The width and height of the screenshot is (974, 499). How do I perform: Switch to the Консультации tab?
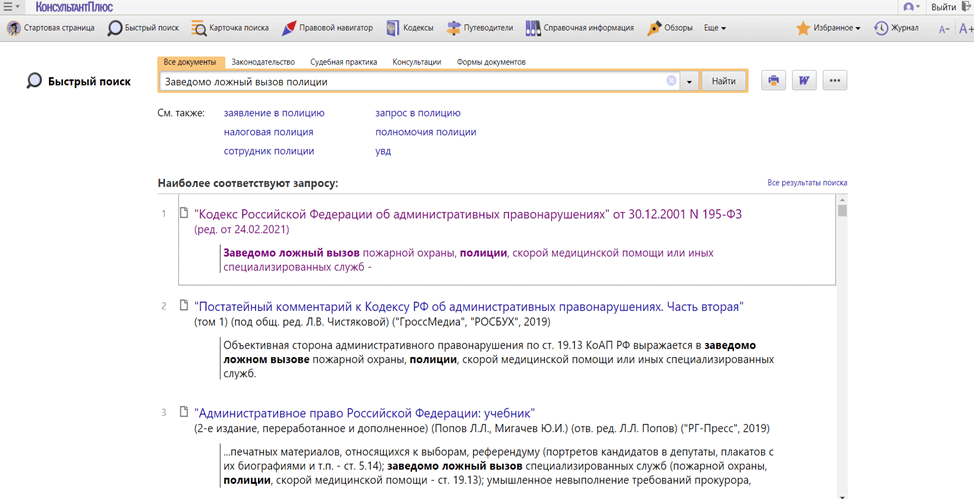coord(417,62)
